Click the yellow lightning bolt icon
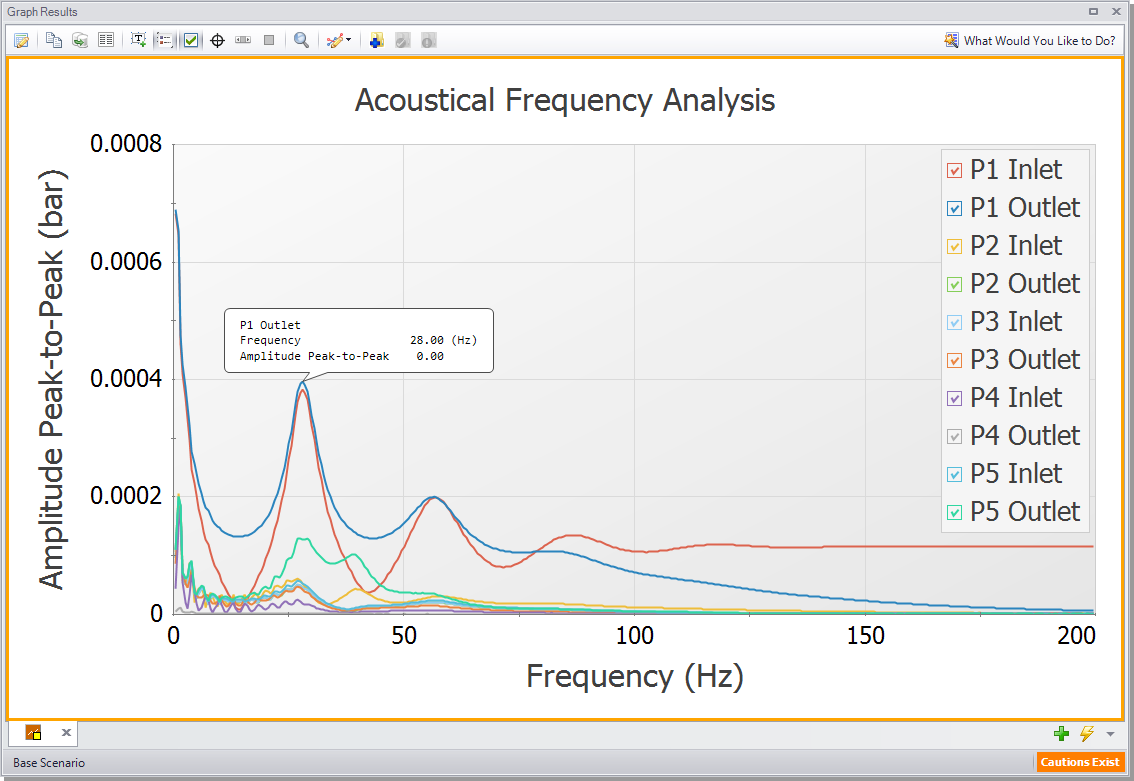Screen dimensions: 1134x781 tap(1086, 733)
